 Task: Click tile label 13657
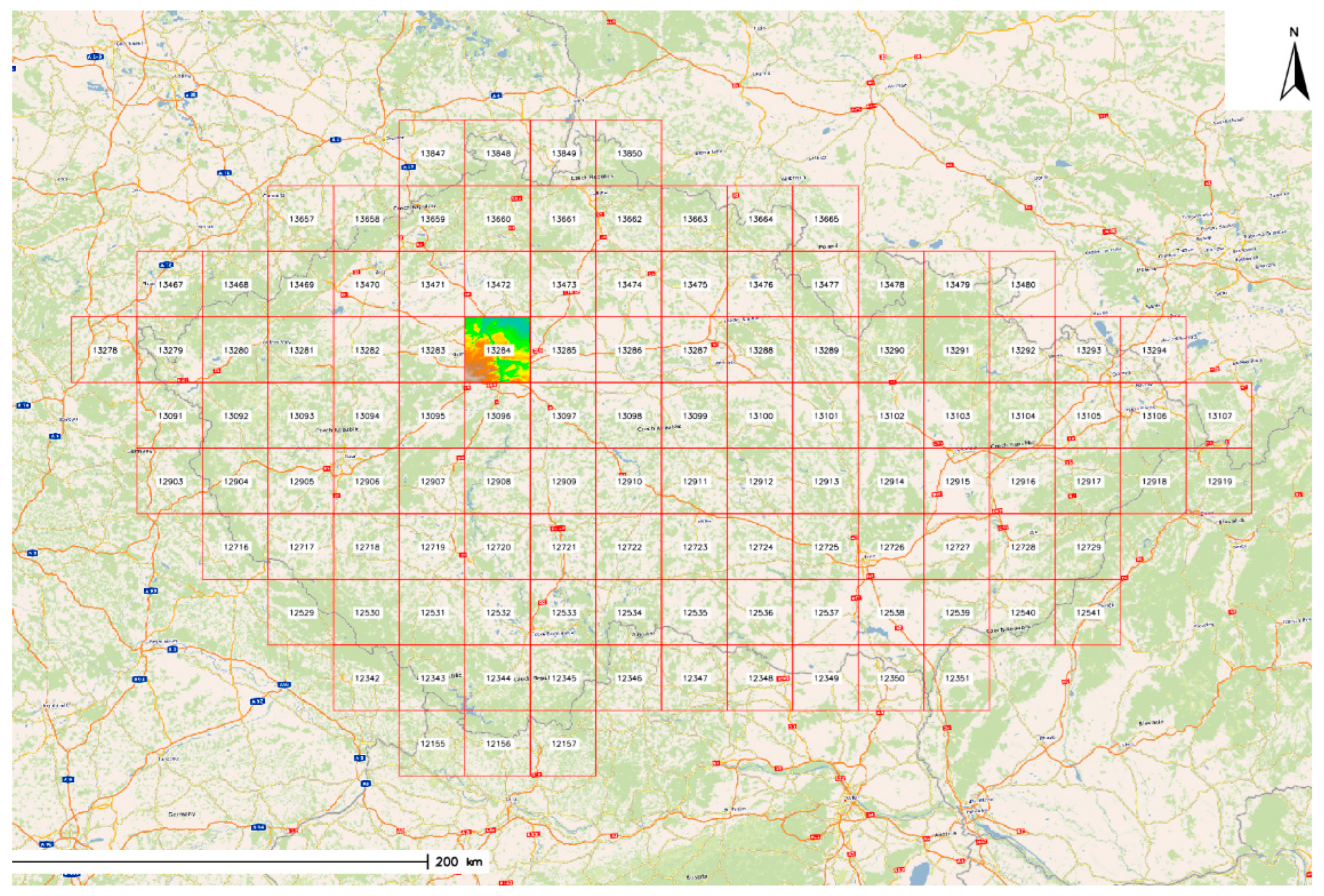coord(301,219)
